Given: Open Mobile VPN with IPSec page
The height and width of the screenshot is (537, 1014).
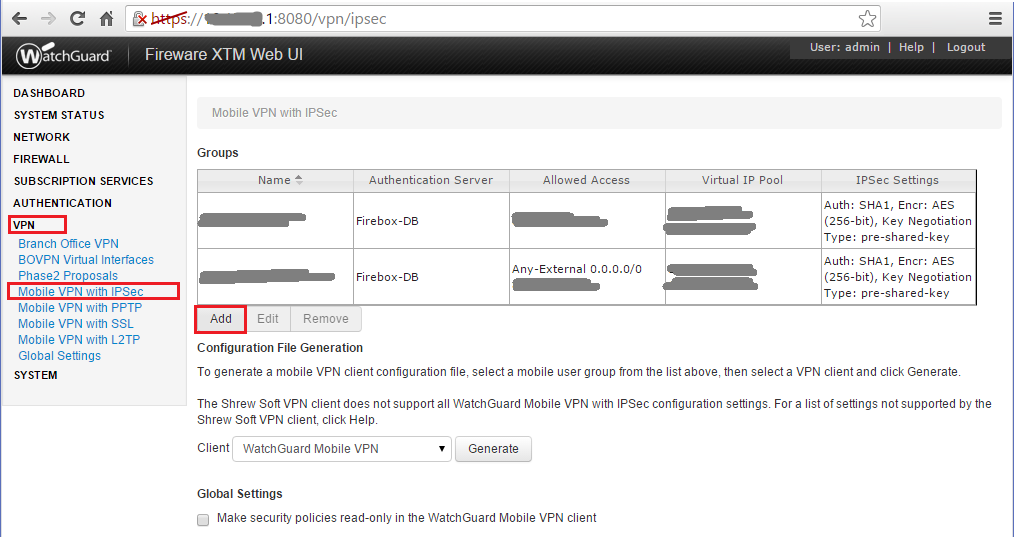Looking at the screenshot, I should [x=81, y=292].
